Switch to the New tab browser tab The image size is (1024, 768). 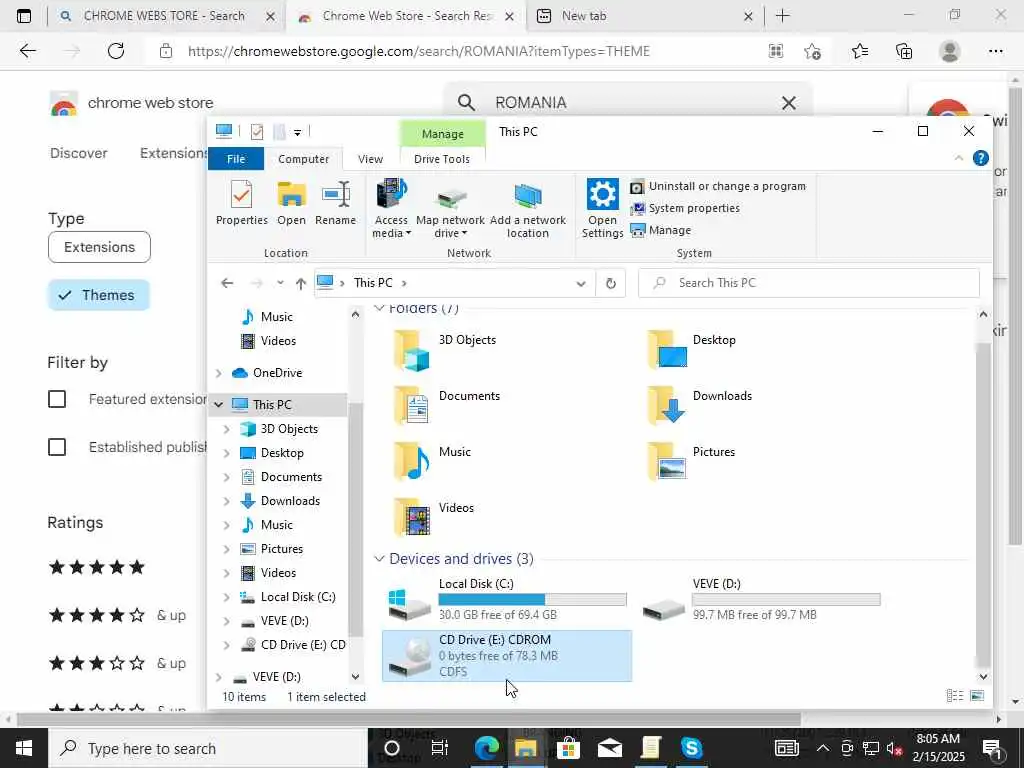click(x=645, y=16)
